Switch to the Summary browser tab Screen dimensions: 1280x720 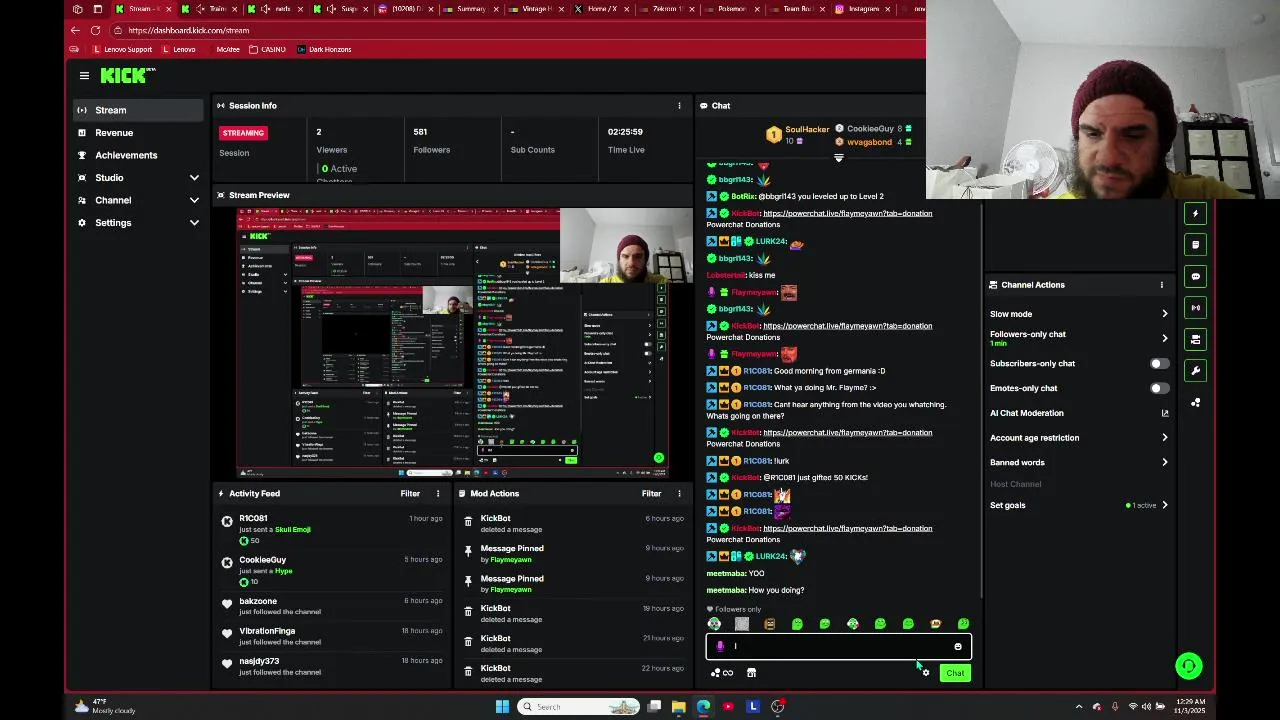470,9
